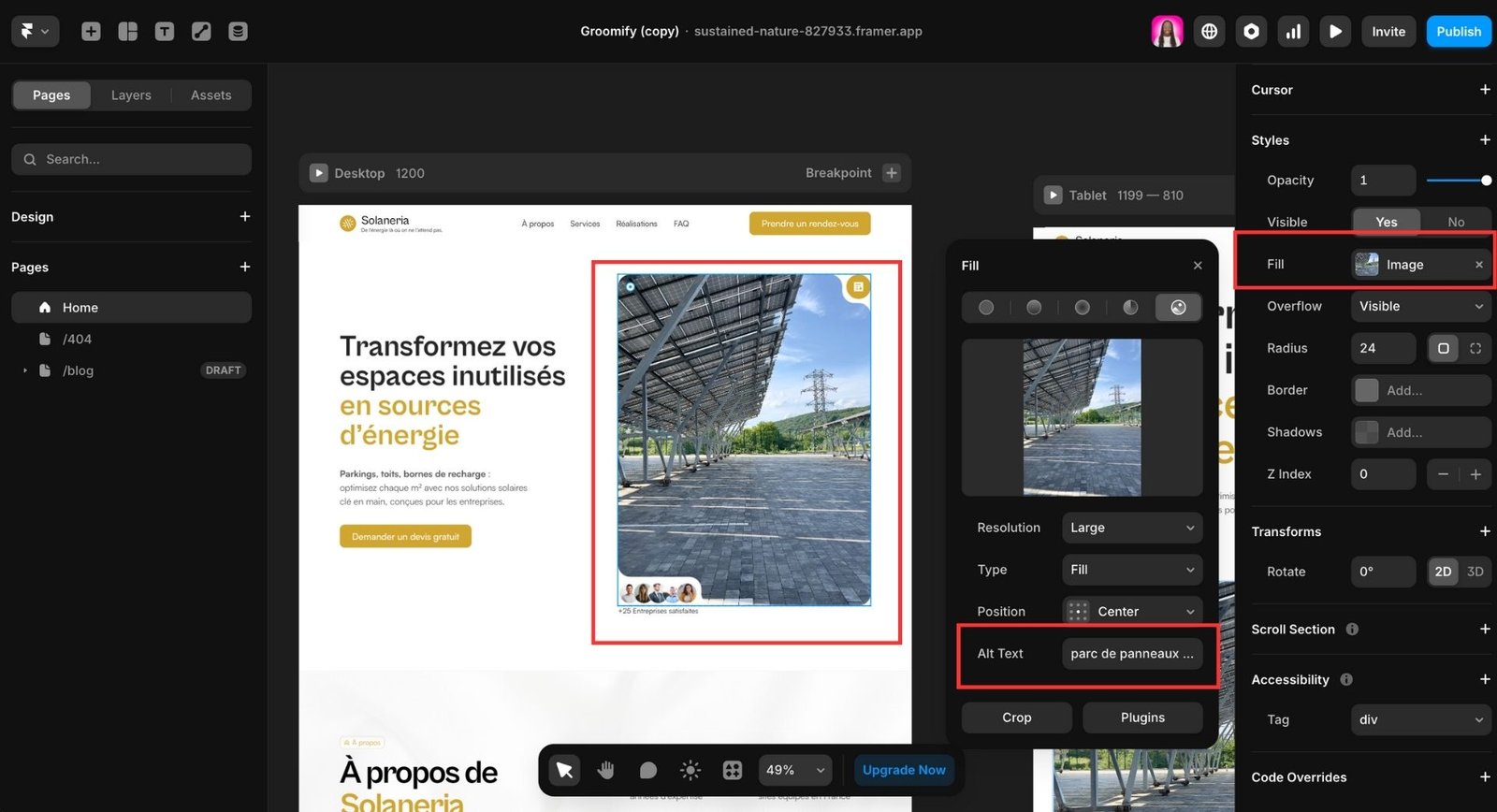Screen dimensions: 1497x812
Task: Select the comment tool in bottom toolbar
Action: click(647, 770)
